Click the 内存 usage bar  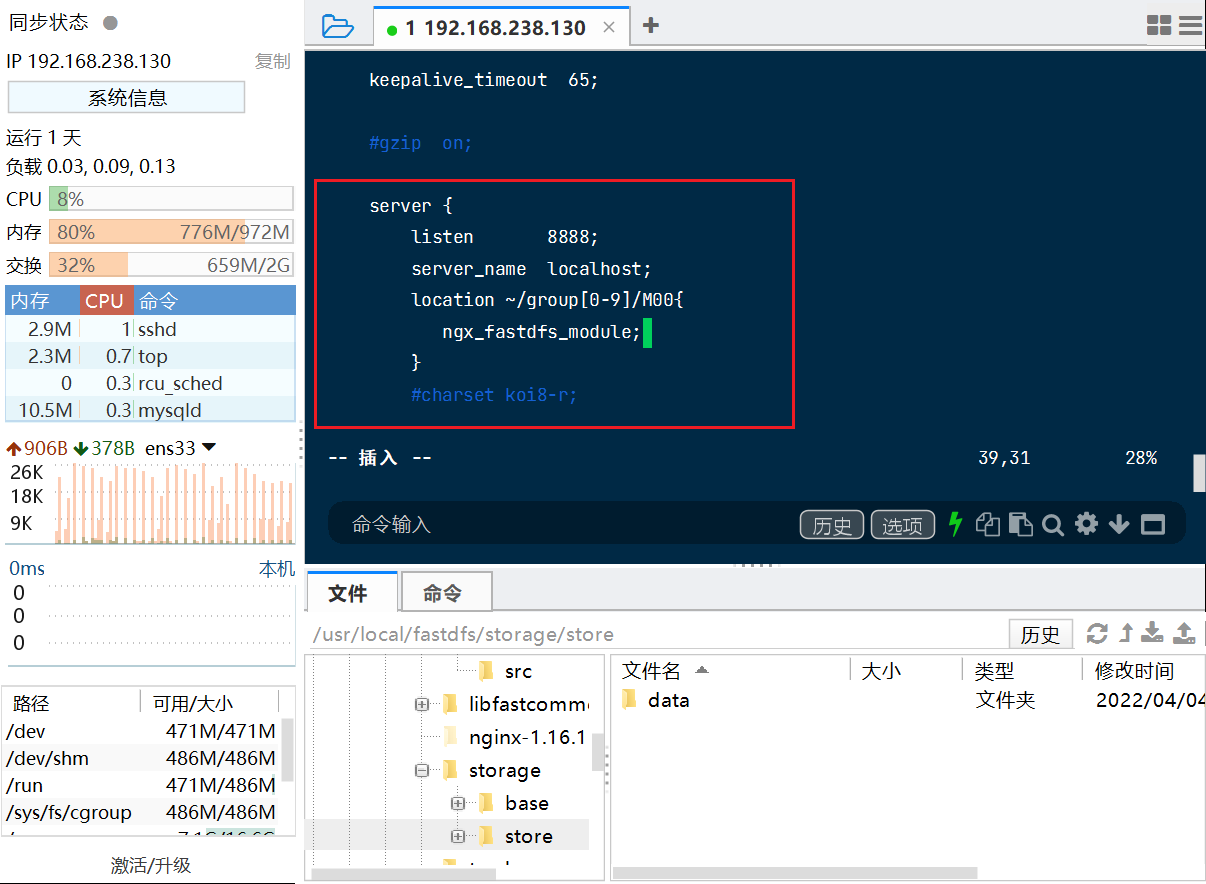171,232
